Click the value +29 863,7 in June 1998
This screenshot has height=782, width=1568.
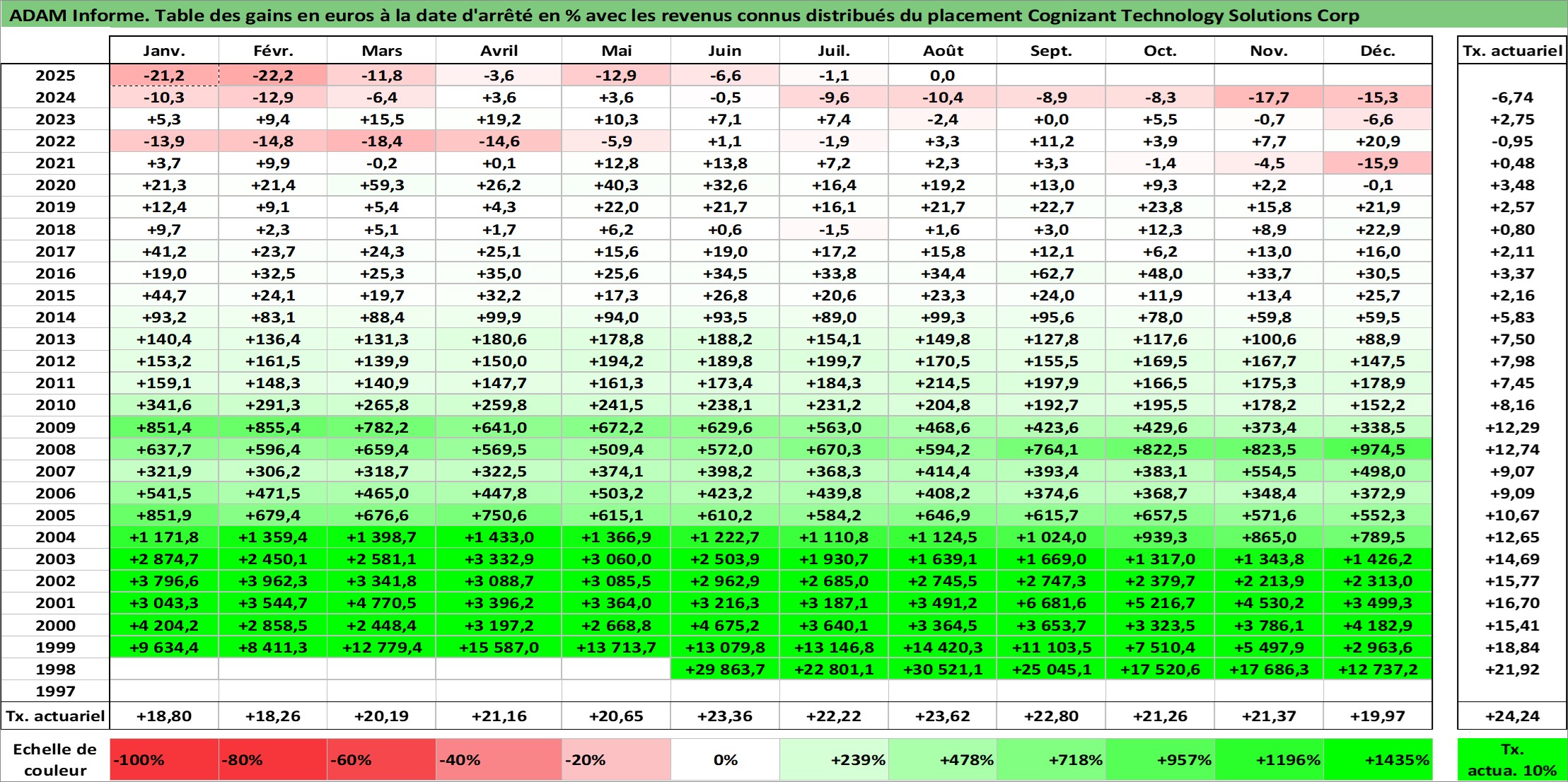[725, 669]
